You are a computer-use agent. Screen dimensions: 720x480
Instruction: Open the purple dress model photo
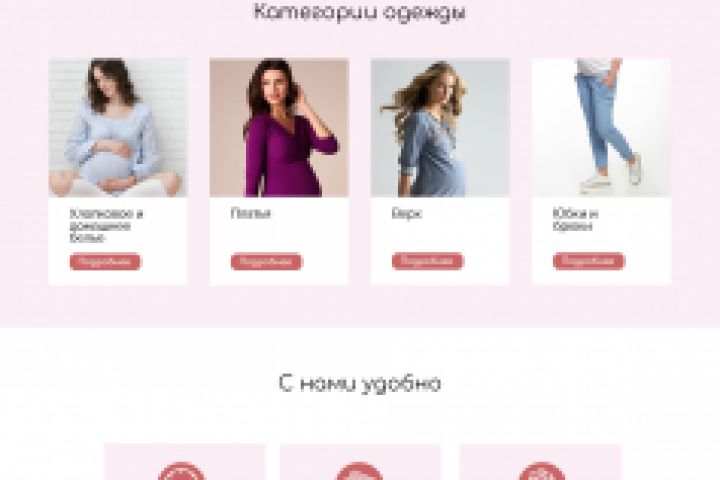(279, 128)
